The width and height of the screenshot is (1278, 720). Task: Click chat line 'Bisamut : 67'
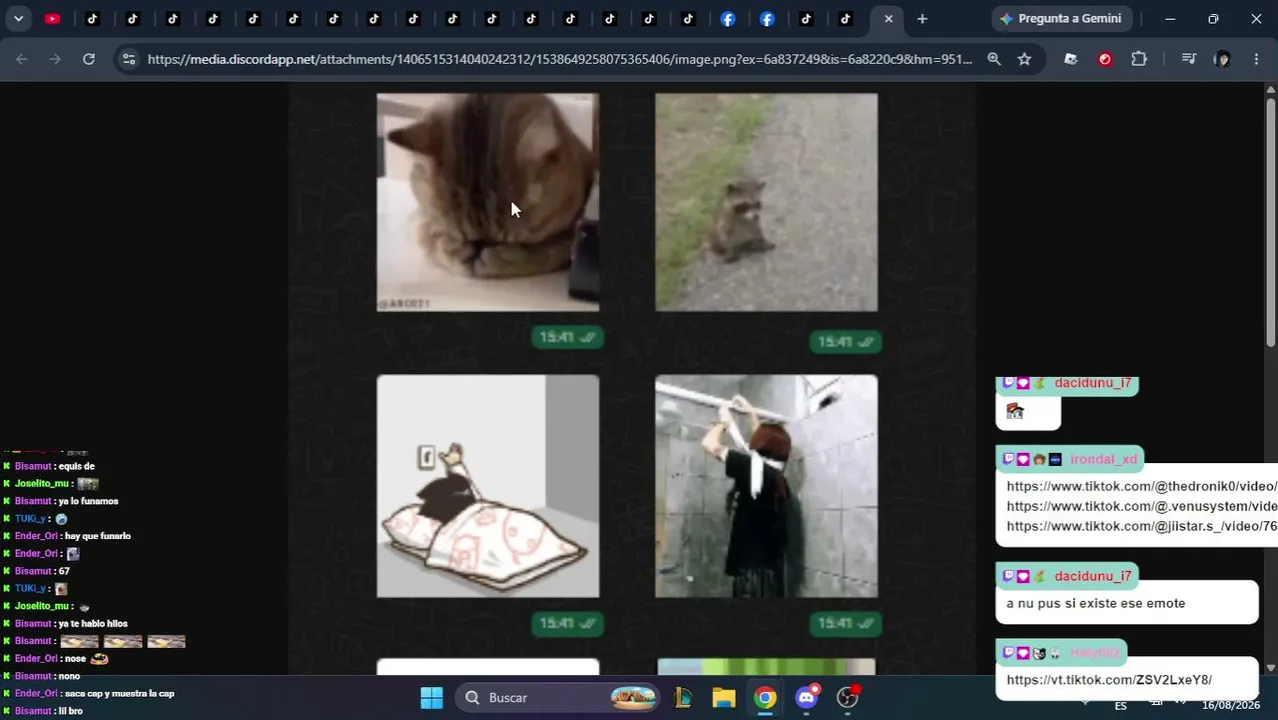pos(37,571)
